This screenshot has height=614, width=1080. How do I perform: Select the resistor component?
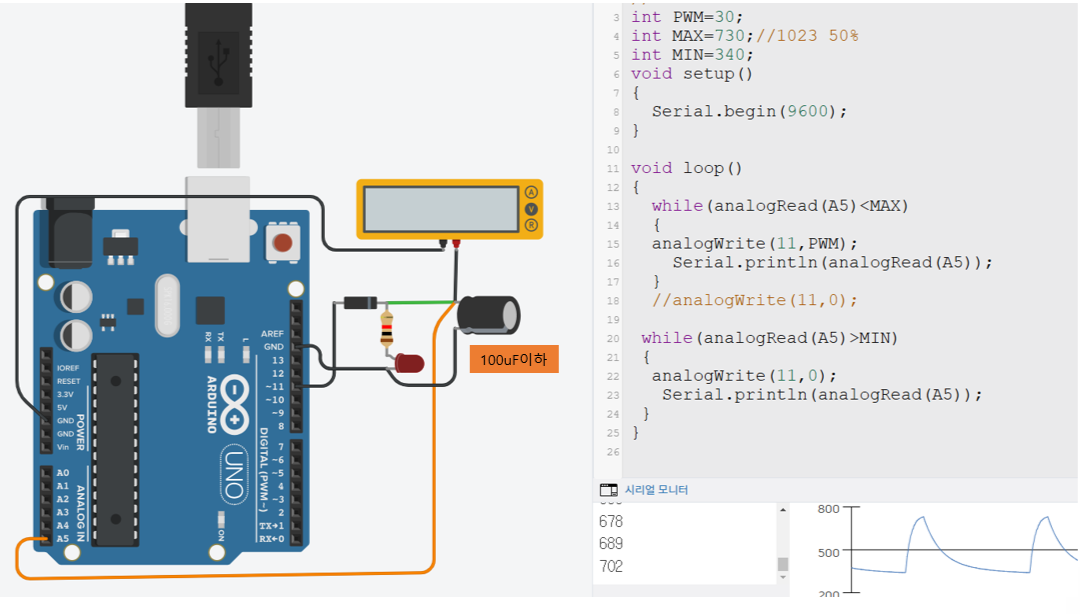(x=387, y=327)
